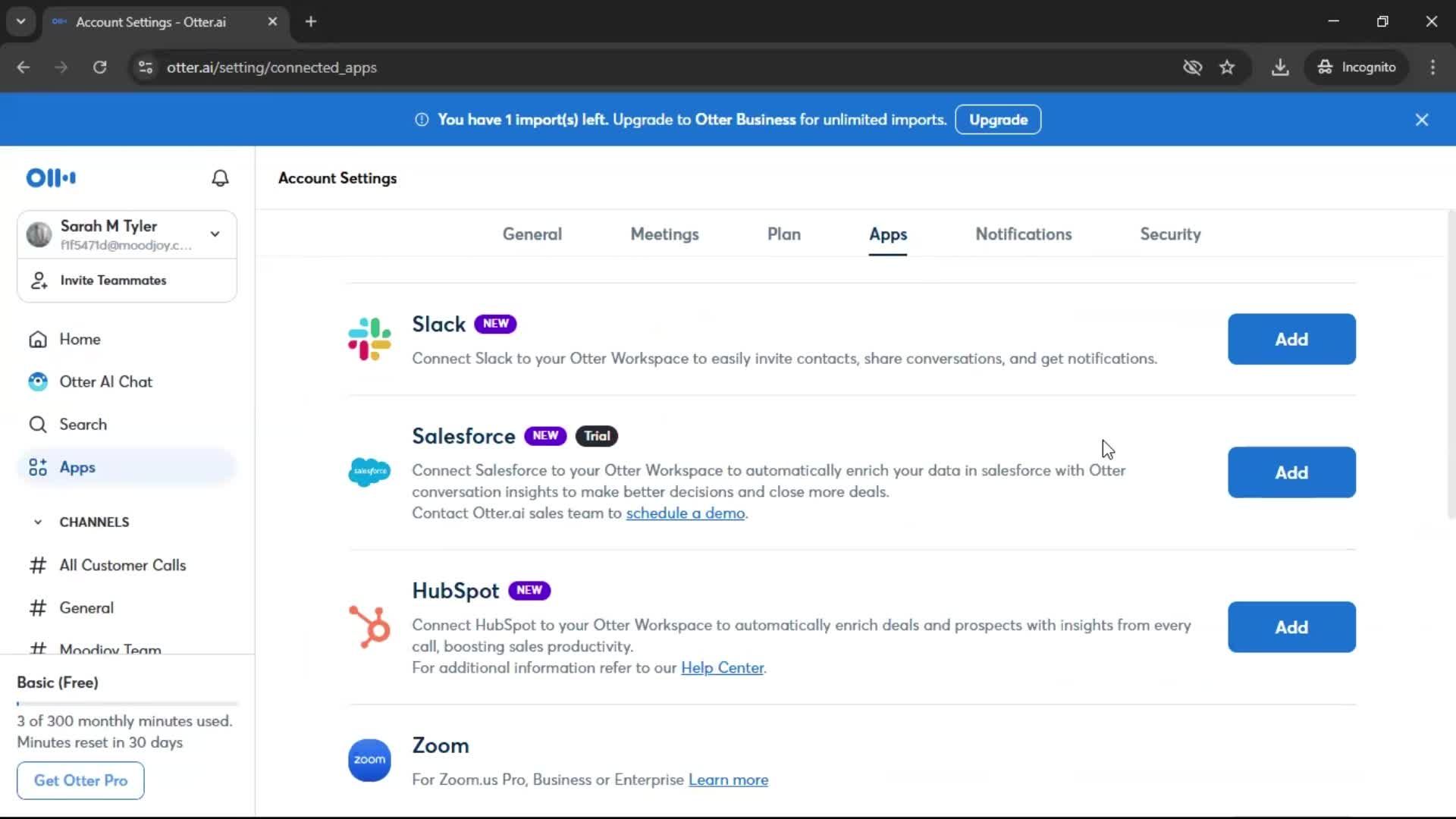Click the Zoom app icon

click(x=369, y=760)
